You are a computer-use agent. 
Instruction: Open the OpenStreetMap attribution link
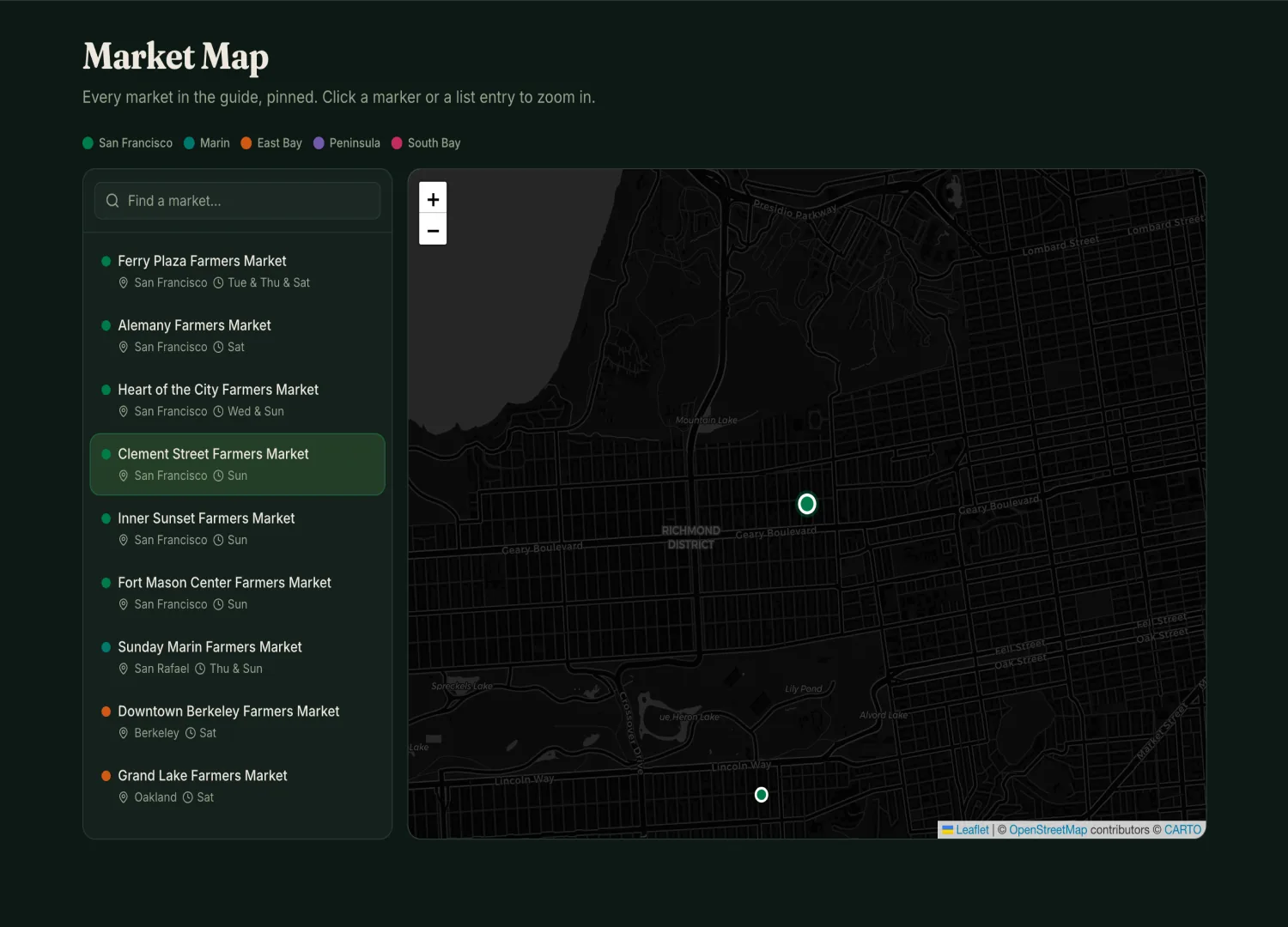point(1048,830)
